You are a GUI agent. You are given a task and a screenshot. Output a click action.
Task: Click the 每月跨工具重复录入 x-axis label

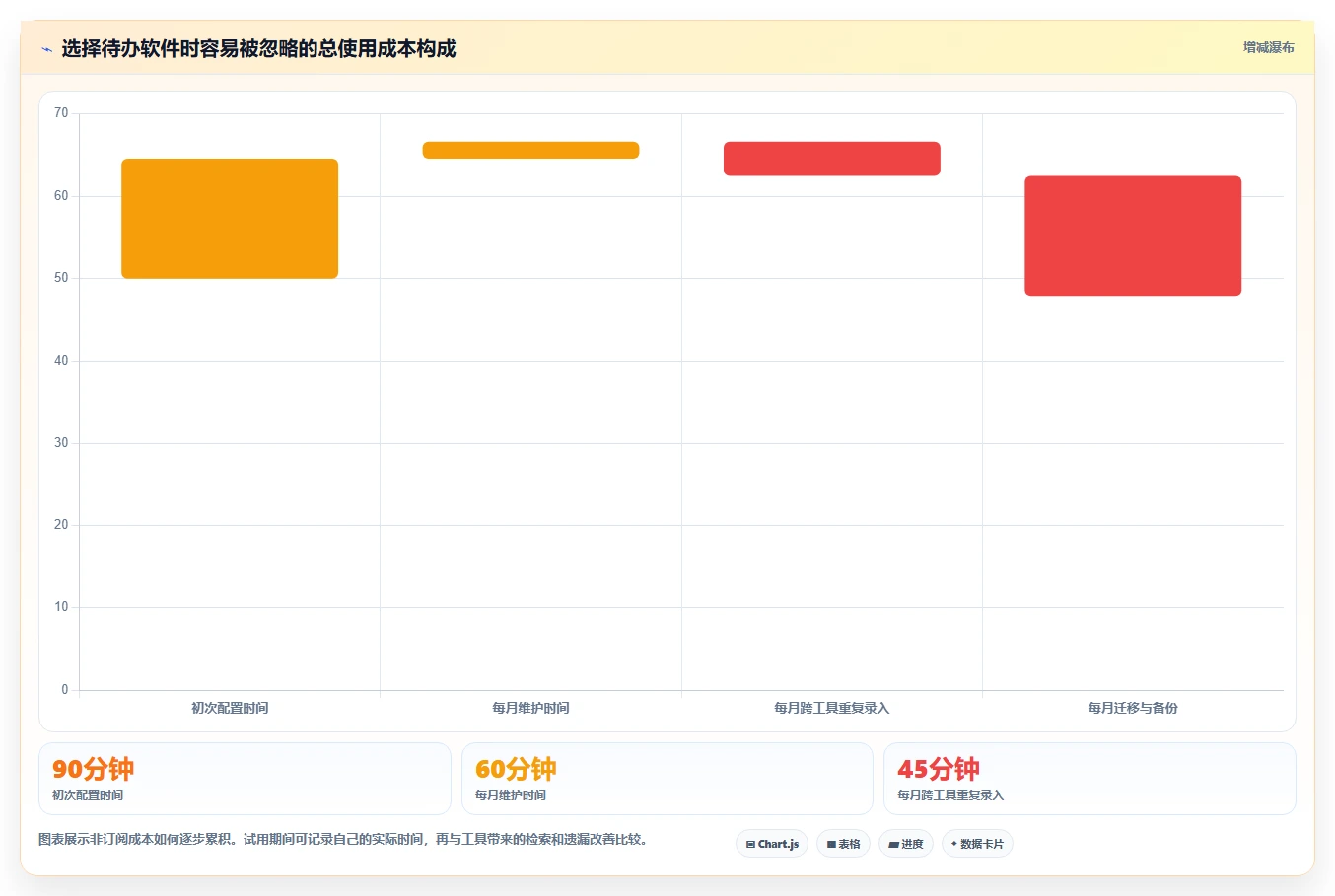pos(832,708)
